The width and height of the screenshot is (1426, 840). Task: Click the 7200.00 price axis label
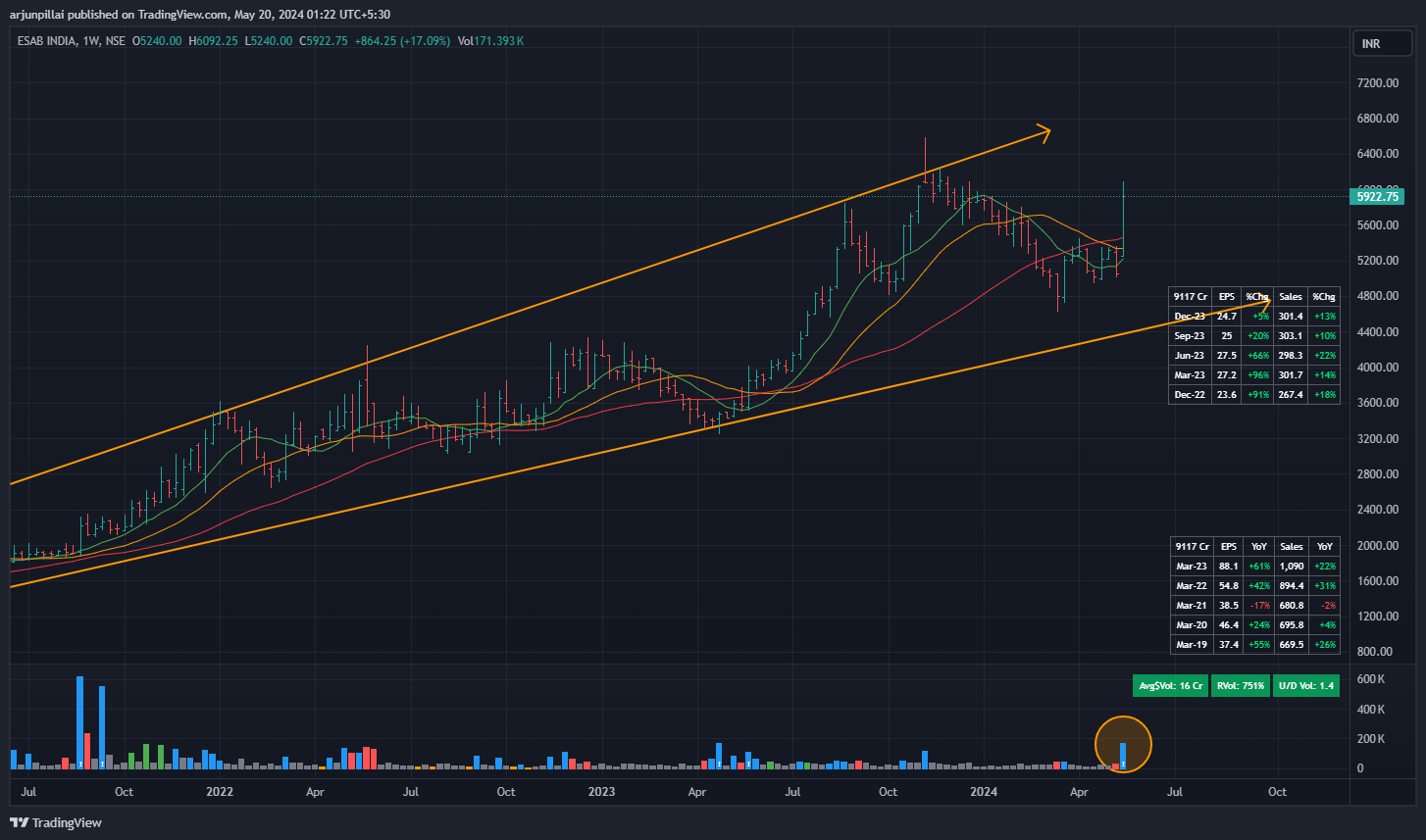(1377, 83)
